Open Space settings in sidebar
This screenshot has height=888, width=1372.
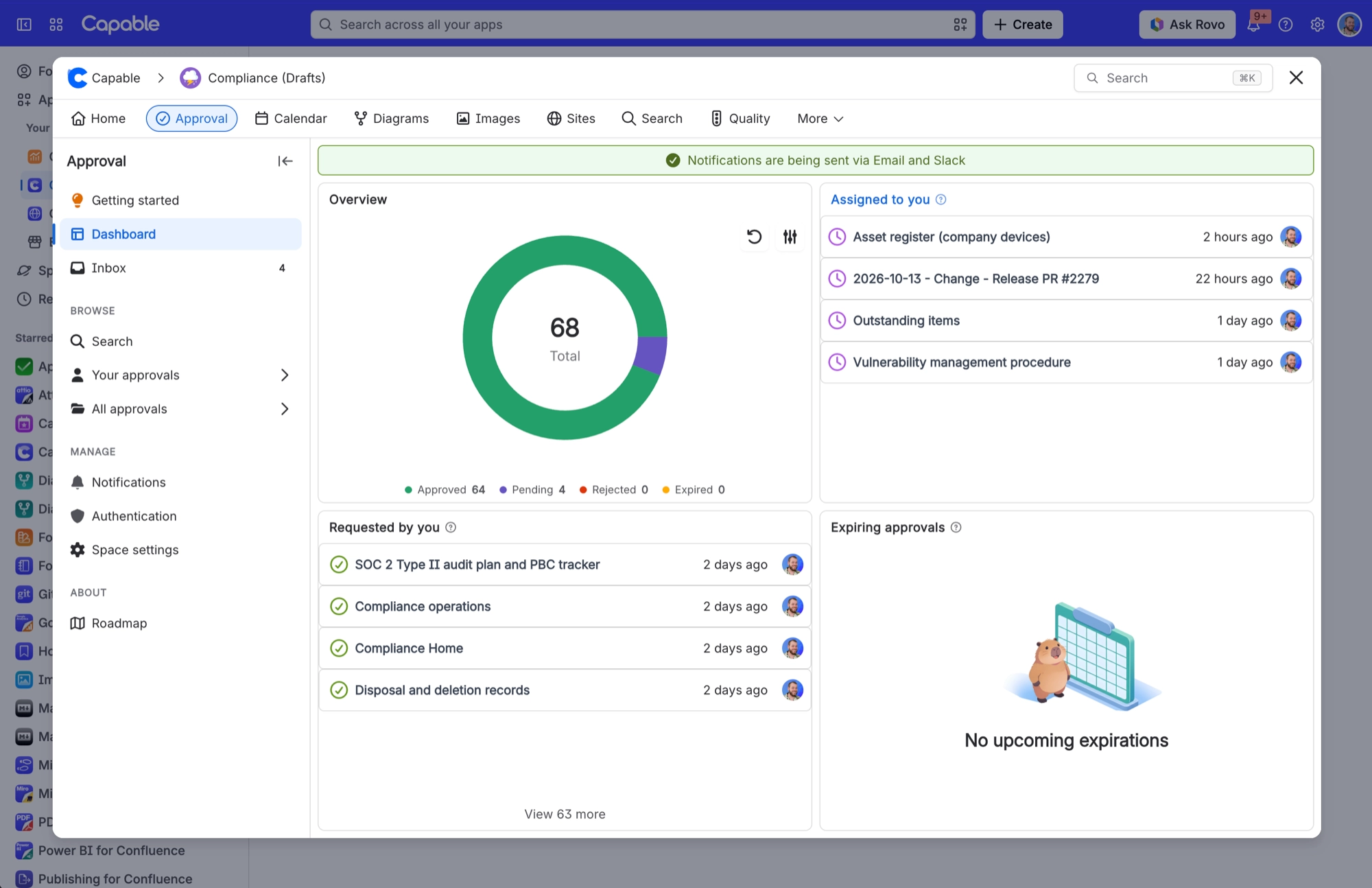(180, 550)
